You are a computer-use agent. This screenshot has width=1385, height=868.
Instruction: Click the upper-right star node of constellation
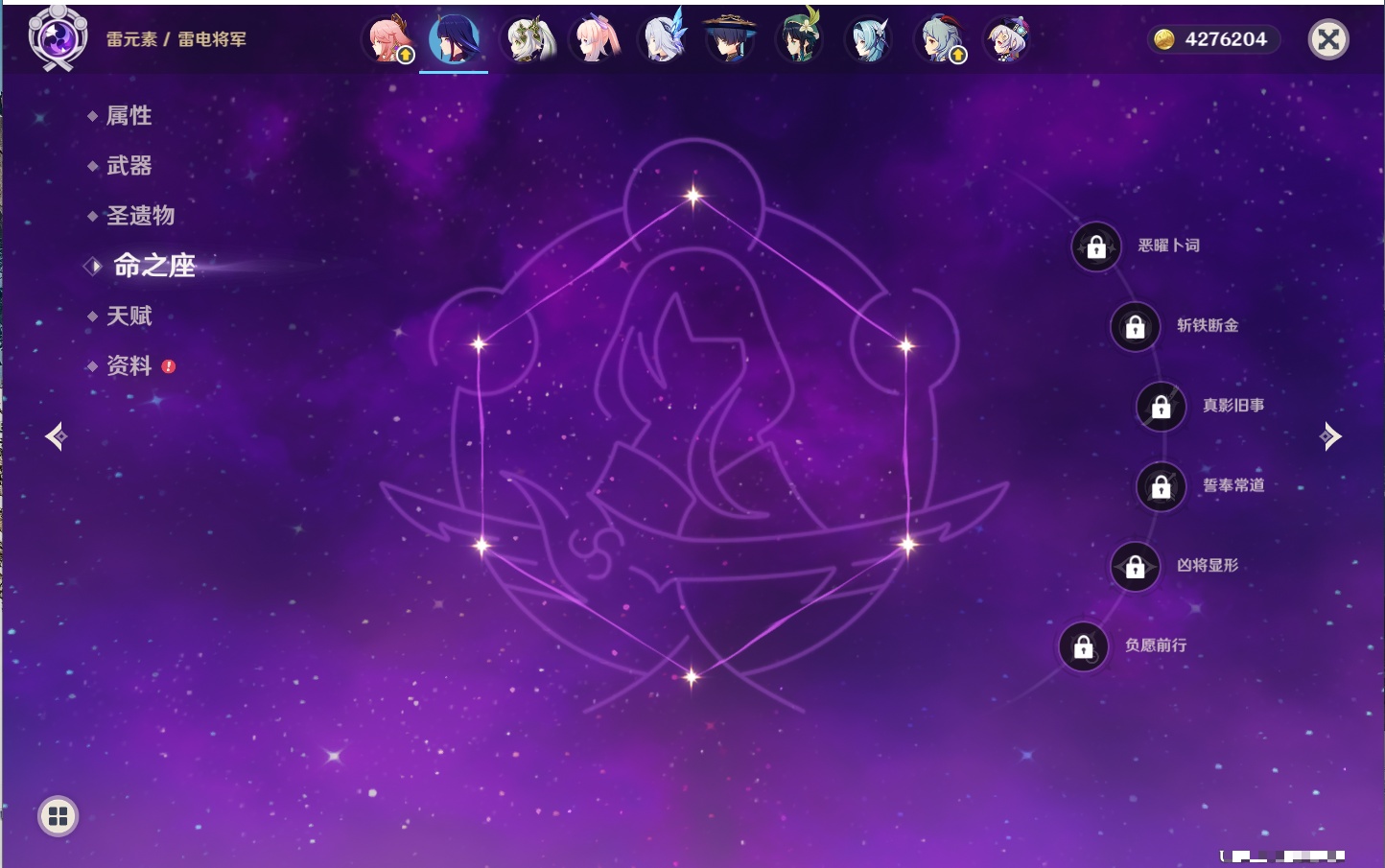click(x=905, y=345)
